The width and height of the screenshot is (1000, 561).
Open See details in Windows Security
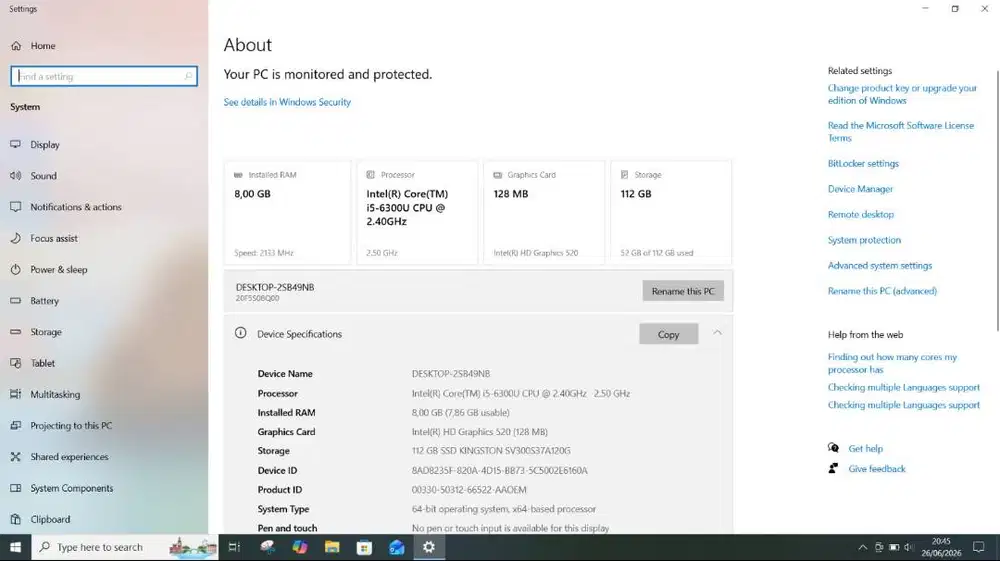coord(287,102)
